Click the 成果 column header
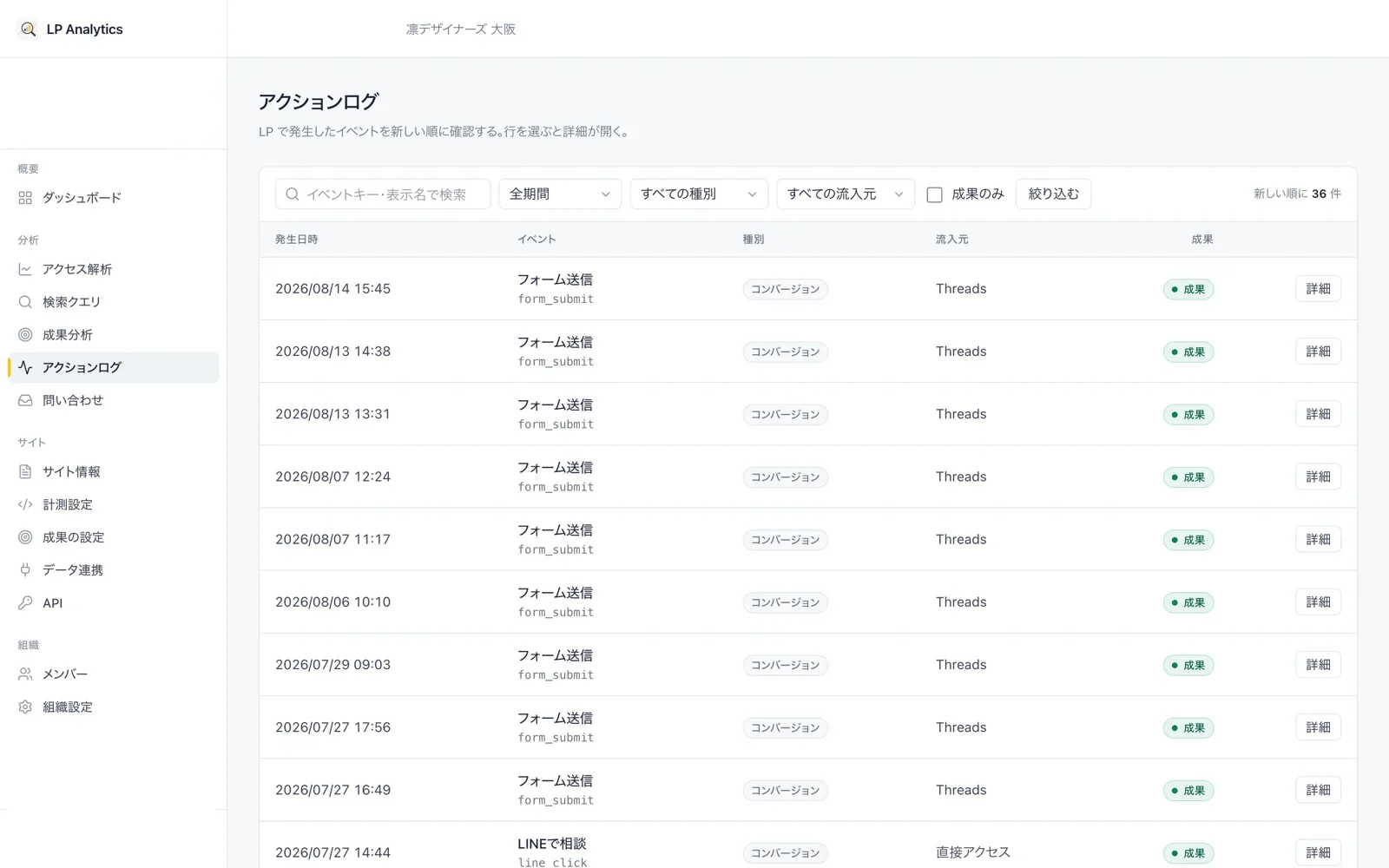The height and width of the screenshot is (868, 1389). point(1202,240)
